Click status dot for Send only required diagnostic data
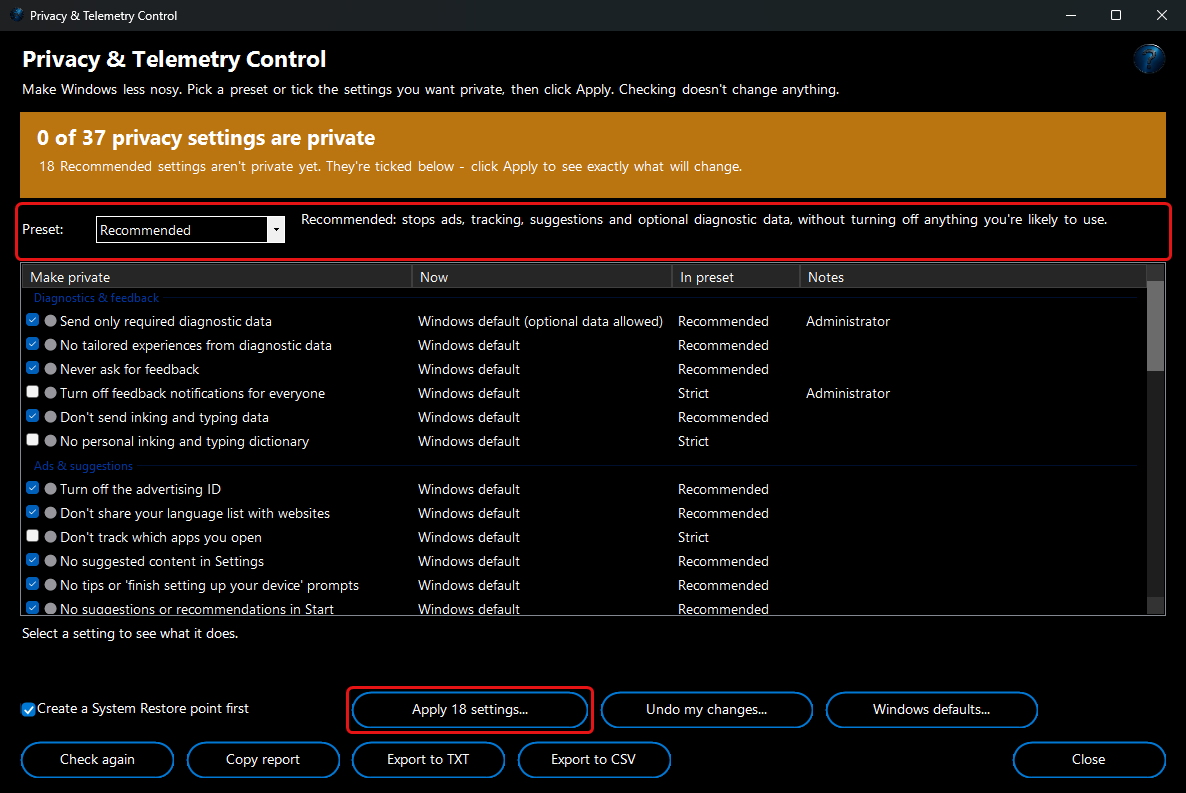Viewport: 1186px width, 793px height. [x=51, y=321]
